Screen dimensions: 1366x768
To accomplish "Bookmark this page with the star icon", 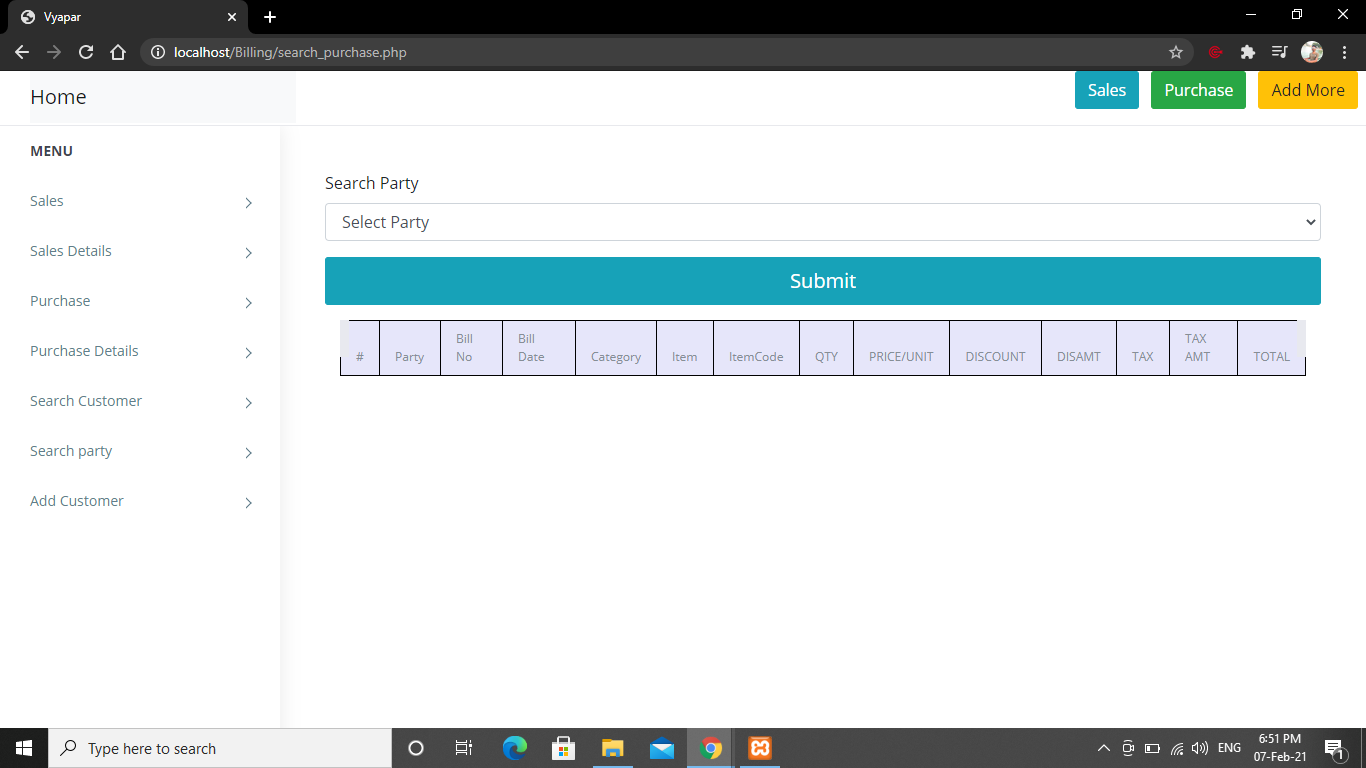I will click(x=1176, y=52).
